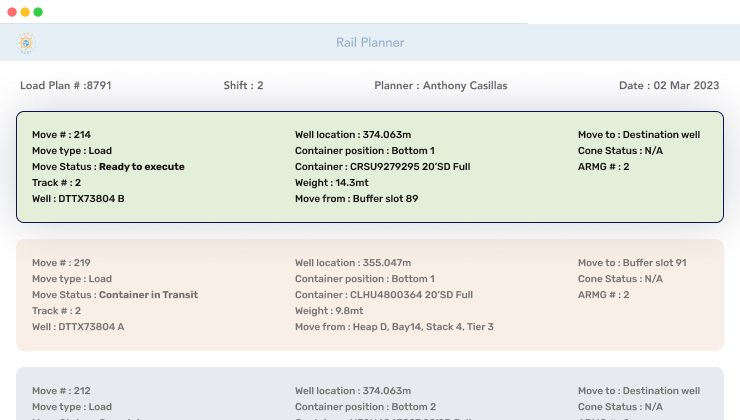Click the Container in Transit move status
The image size is (740, 420).
[x=147, y=295]
